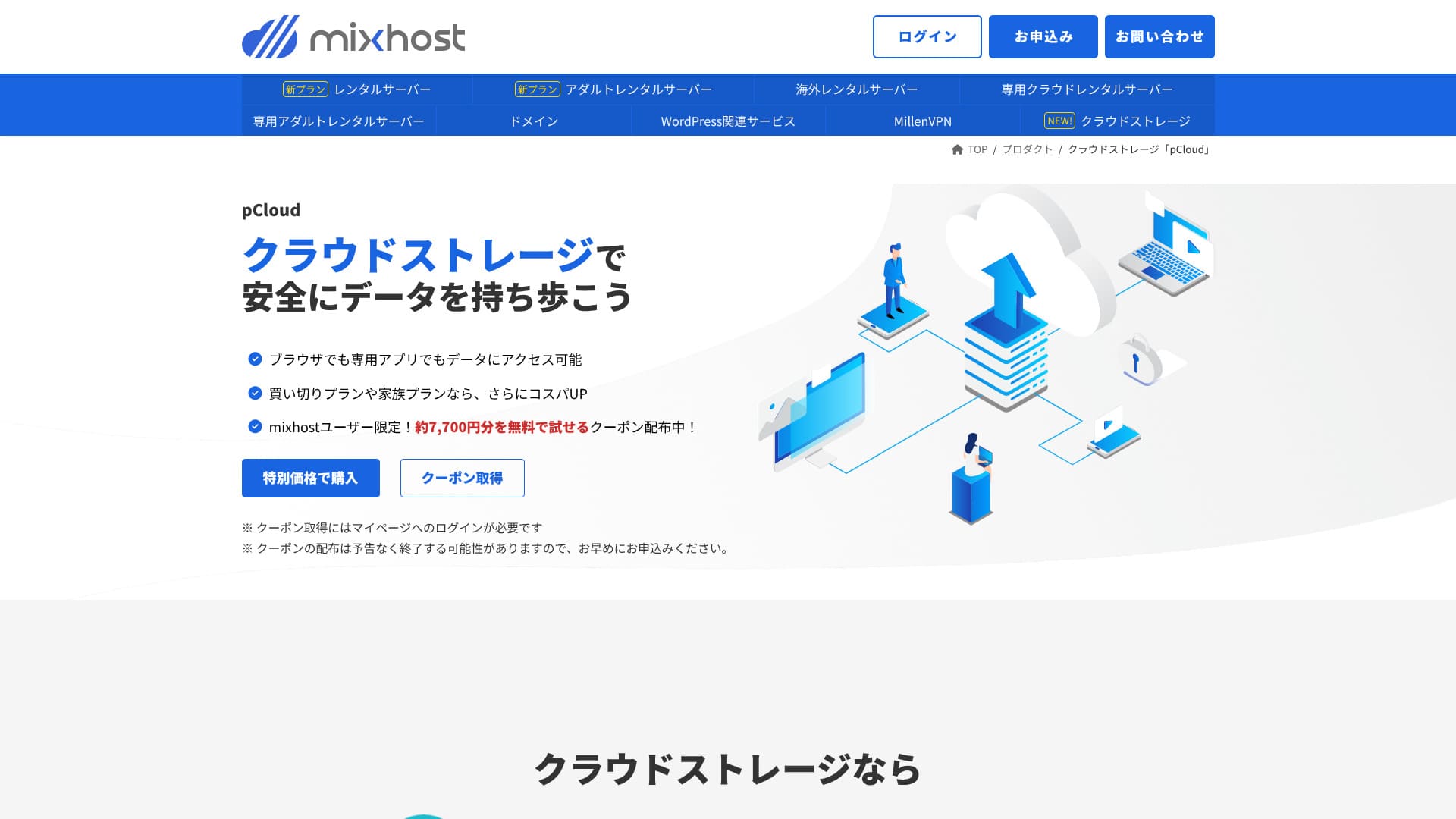The width and height of the screenshot is (1456, 819).
Task: Select the ドメイン menu item
Action: click(534, 121)
